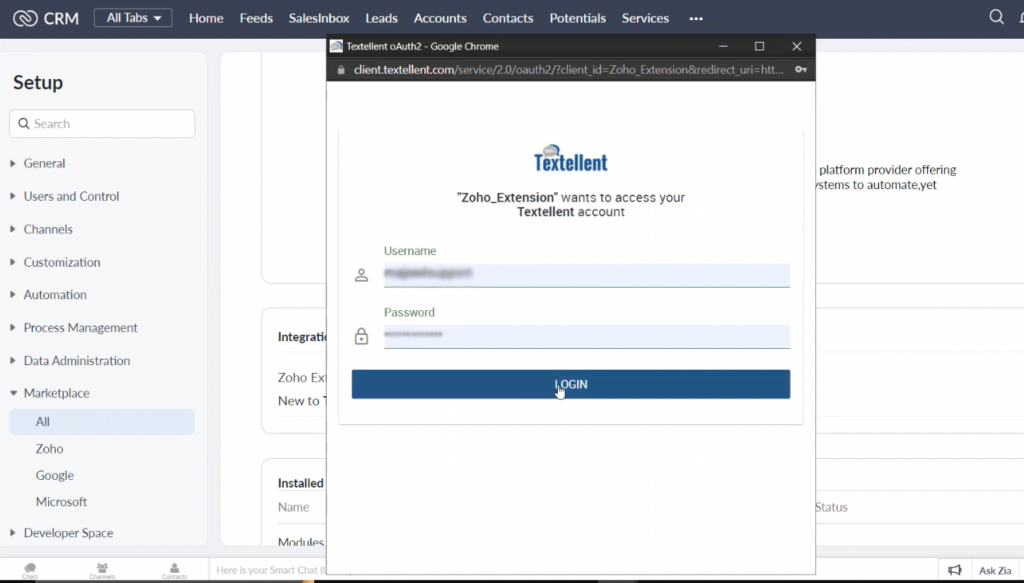Click the Textellent logo in login popup
Viewport: 1024px width, 583px height.
coord(571,158)
